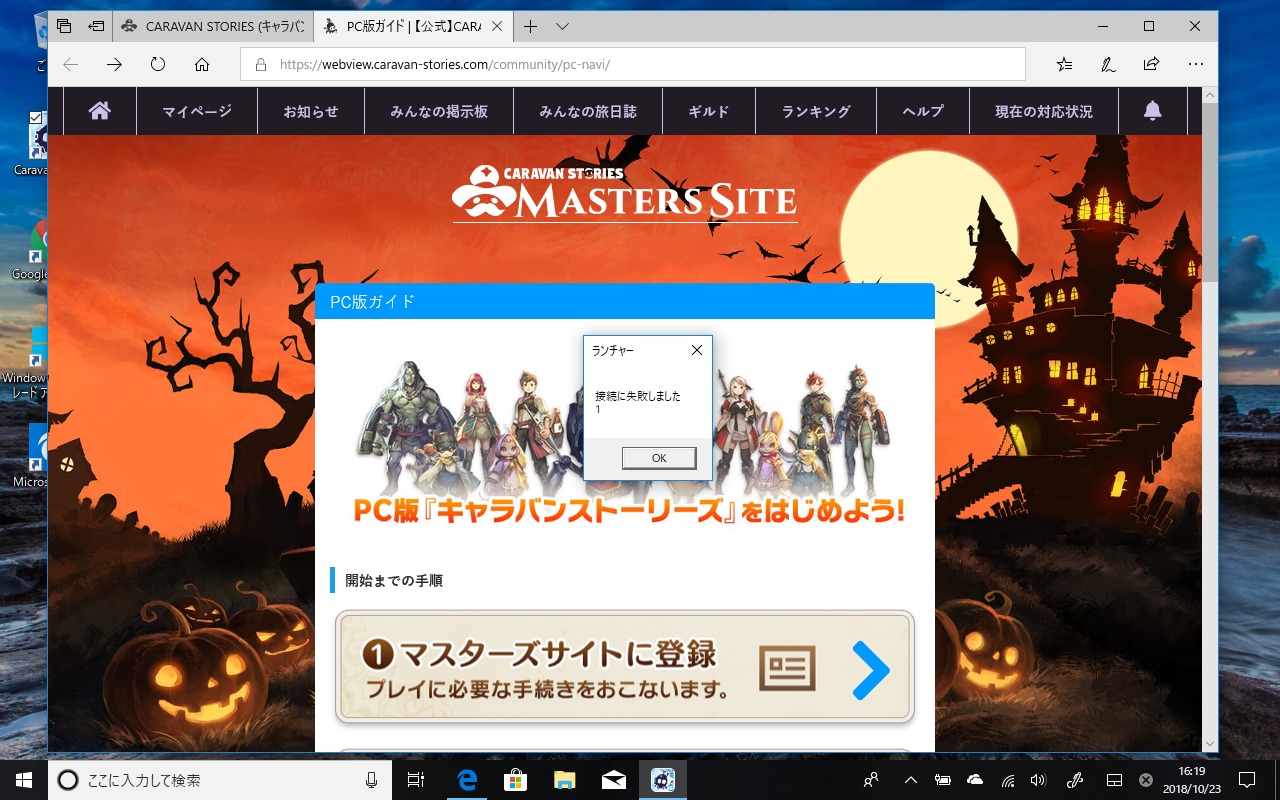Close the ランチャー error dialog

click(x=697, y=350)
